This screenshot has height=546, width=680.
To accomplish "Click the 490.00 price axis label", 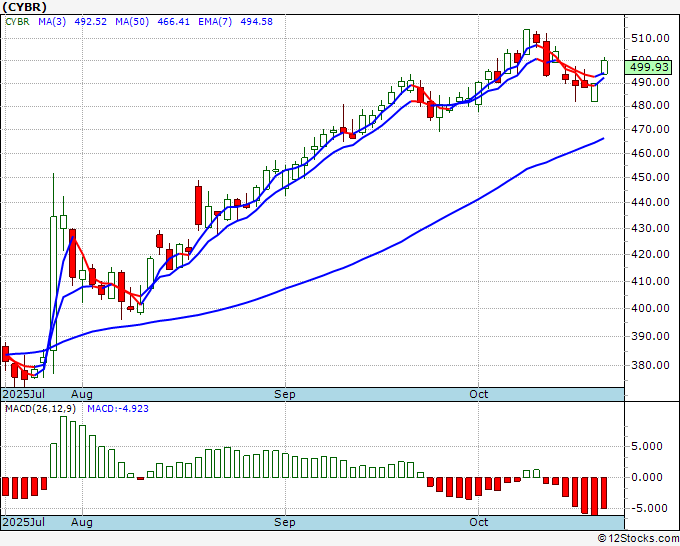I will [650, 82].
